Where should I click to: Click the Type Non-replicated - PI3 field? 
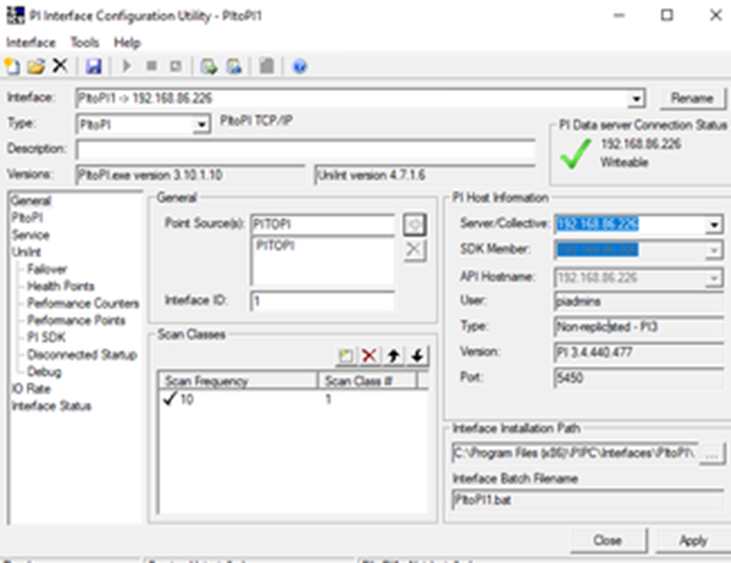pyautogui.click(x=639, y=327)
